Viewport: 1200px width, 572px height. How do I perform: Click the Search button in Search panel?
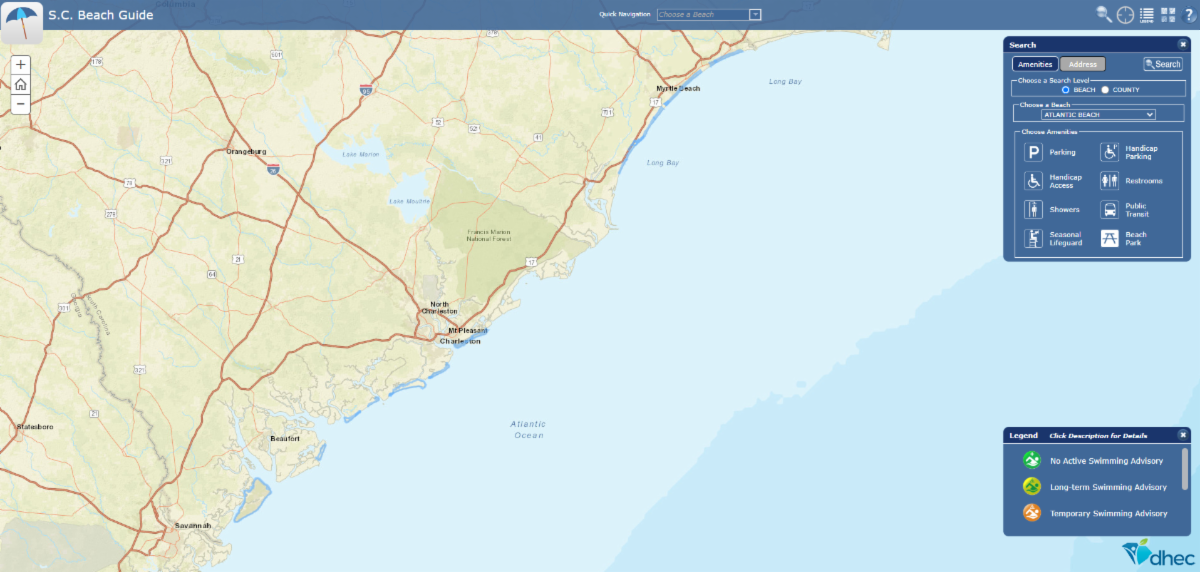pyautogui.click(x=1163, y=64)
